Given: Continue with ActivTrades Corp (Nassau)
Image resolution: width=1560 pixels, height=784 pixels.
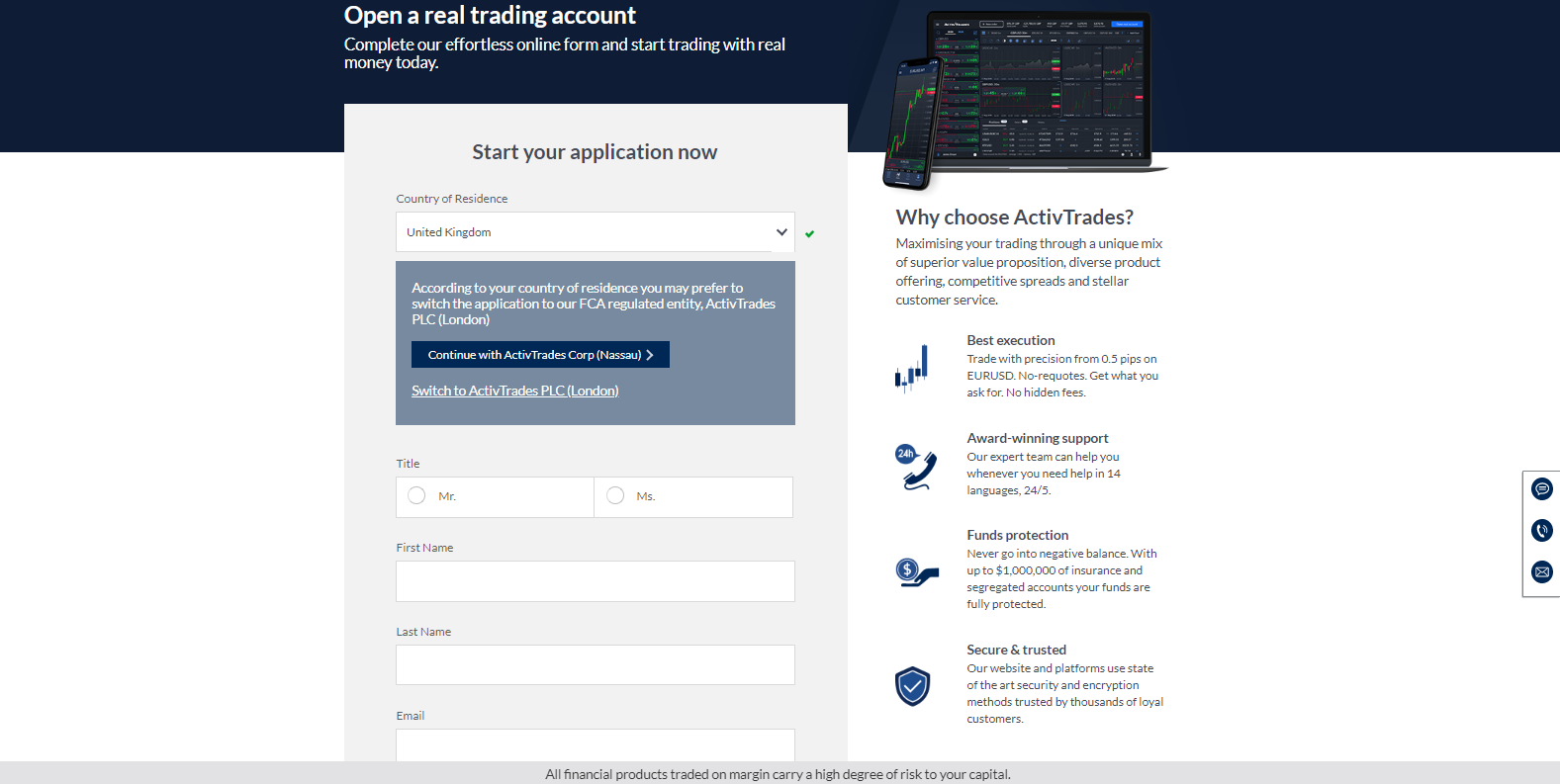Looking at the screenshot, I should coord(540,355).
